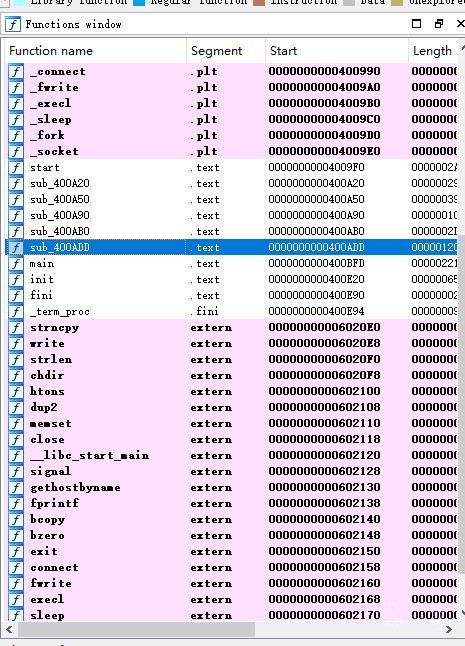
Task: Select the extern execl function name
Action: [x=47, y=599]
